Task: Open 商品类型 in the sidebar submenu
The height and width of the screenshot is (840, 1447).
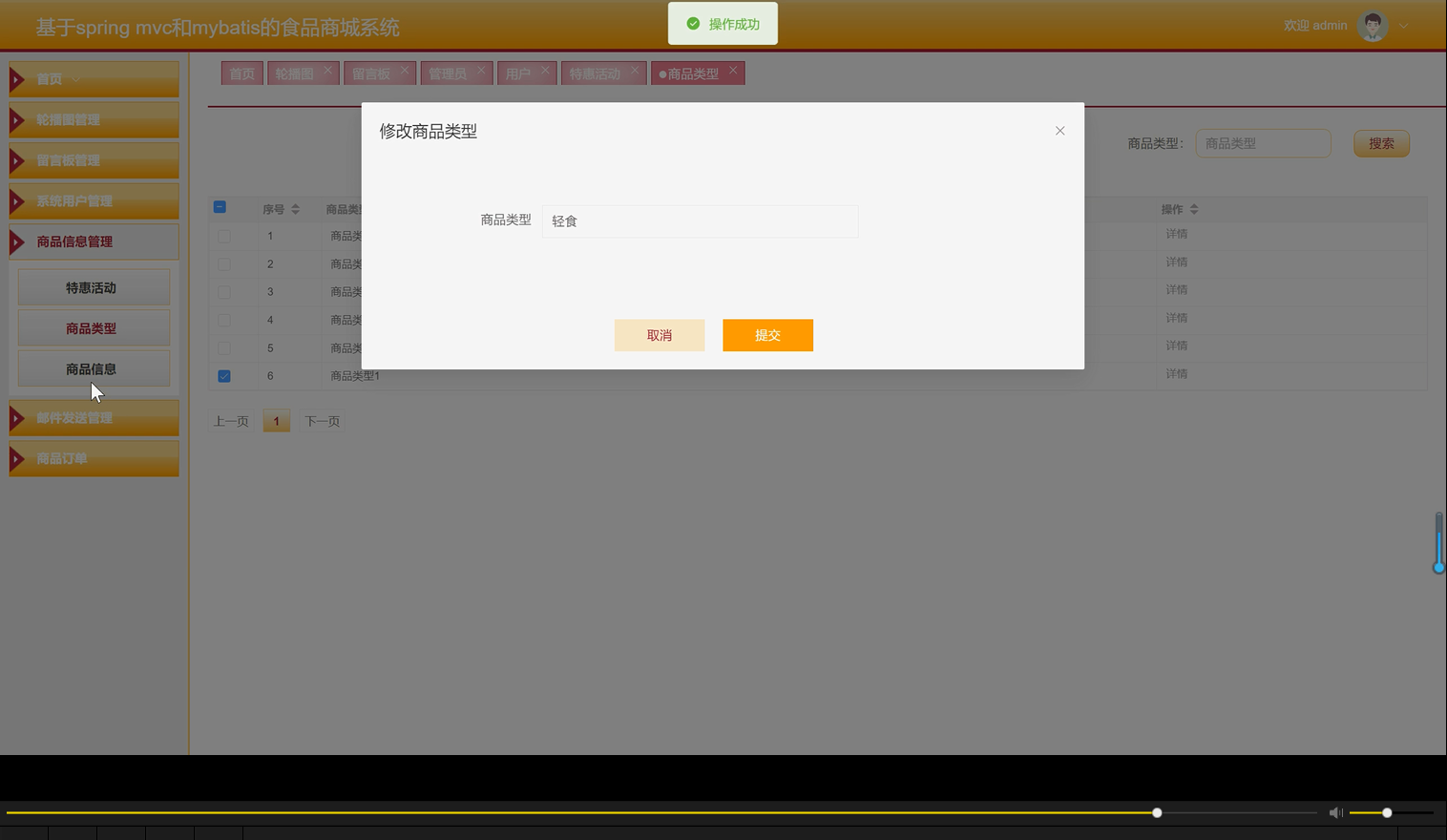Action: coord(94,328)
